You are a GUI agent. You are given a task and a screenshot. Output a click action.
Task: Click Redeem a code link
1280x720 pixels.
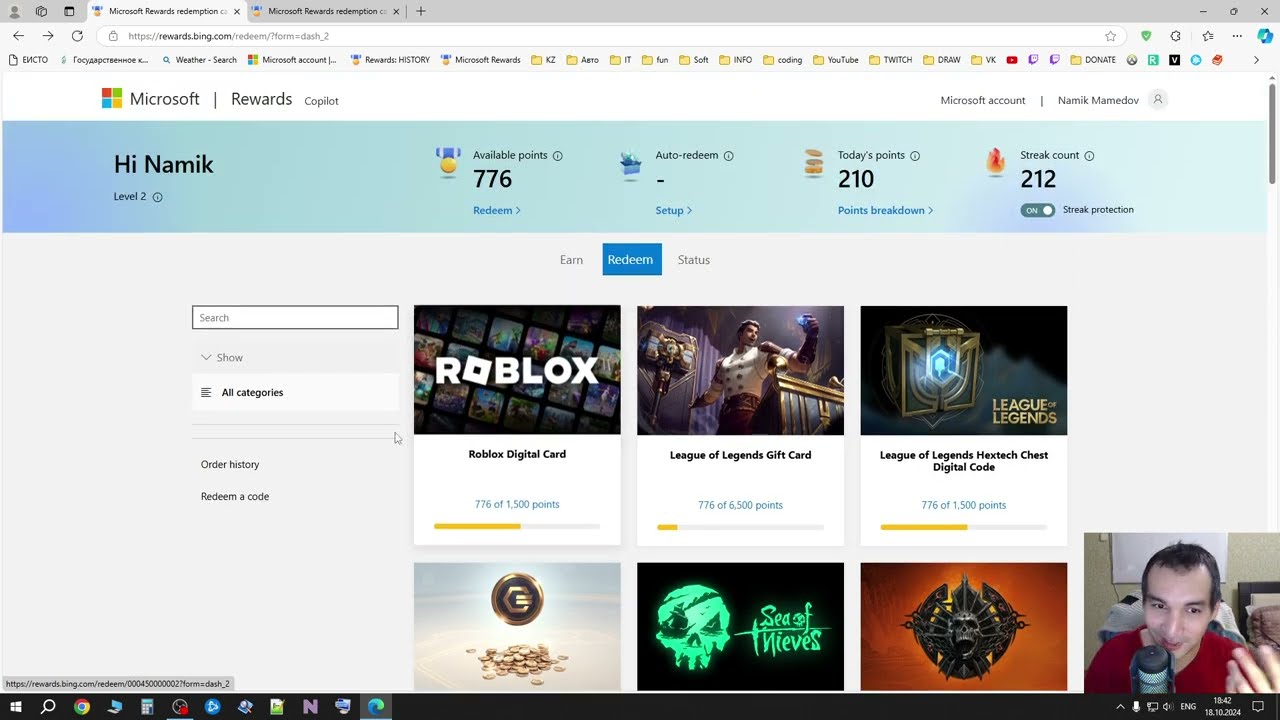234,496
